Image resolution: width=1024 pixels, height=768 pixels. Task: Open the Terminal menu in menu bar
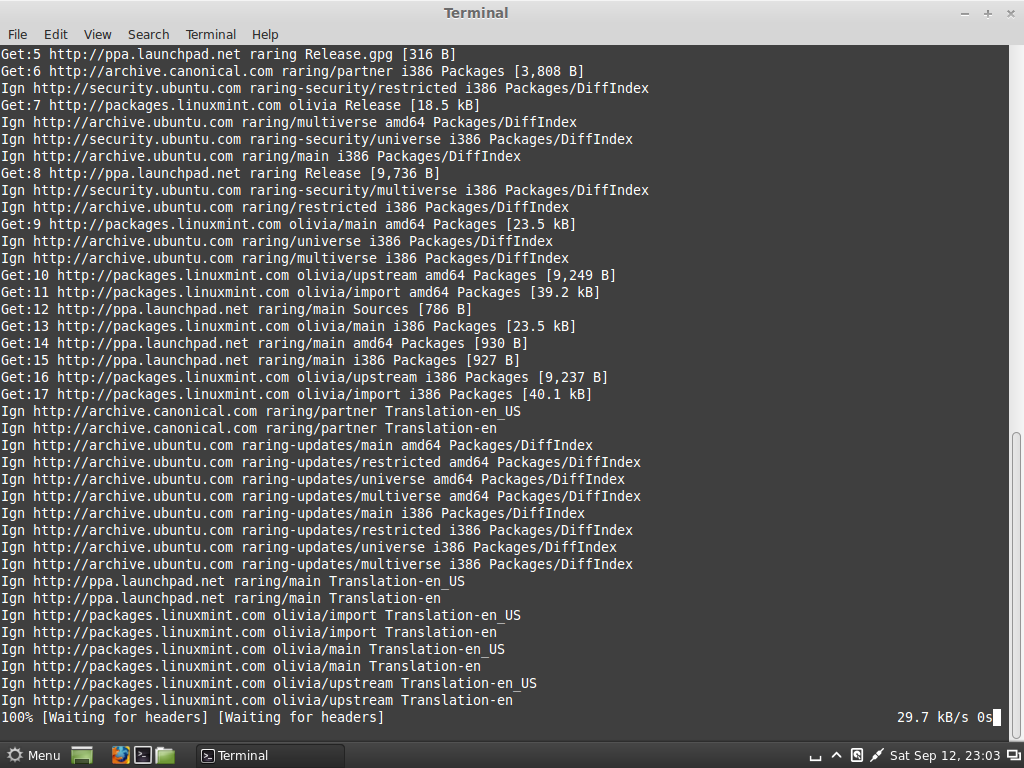click(210, 35)
